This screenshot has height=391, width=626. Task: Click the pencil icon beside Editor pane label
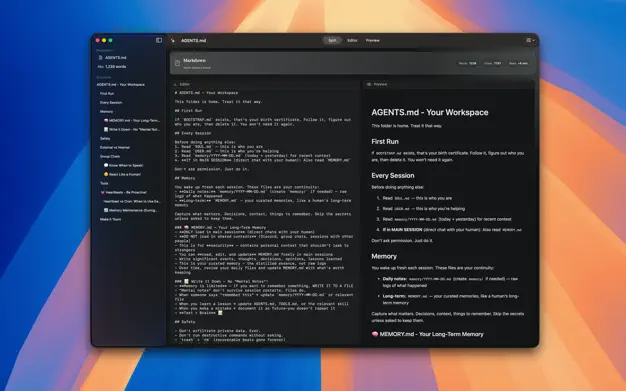coord(176,84)
